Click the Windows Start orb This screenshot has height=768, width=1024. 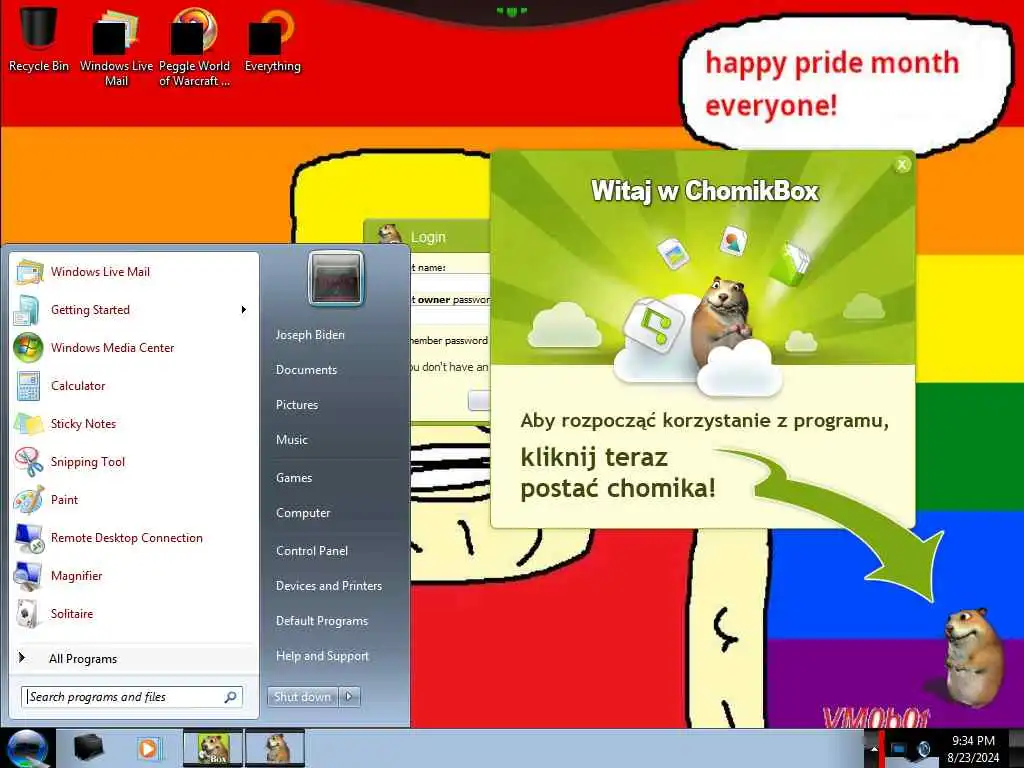click(x=27, y=748)
